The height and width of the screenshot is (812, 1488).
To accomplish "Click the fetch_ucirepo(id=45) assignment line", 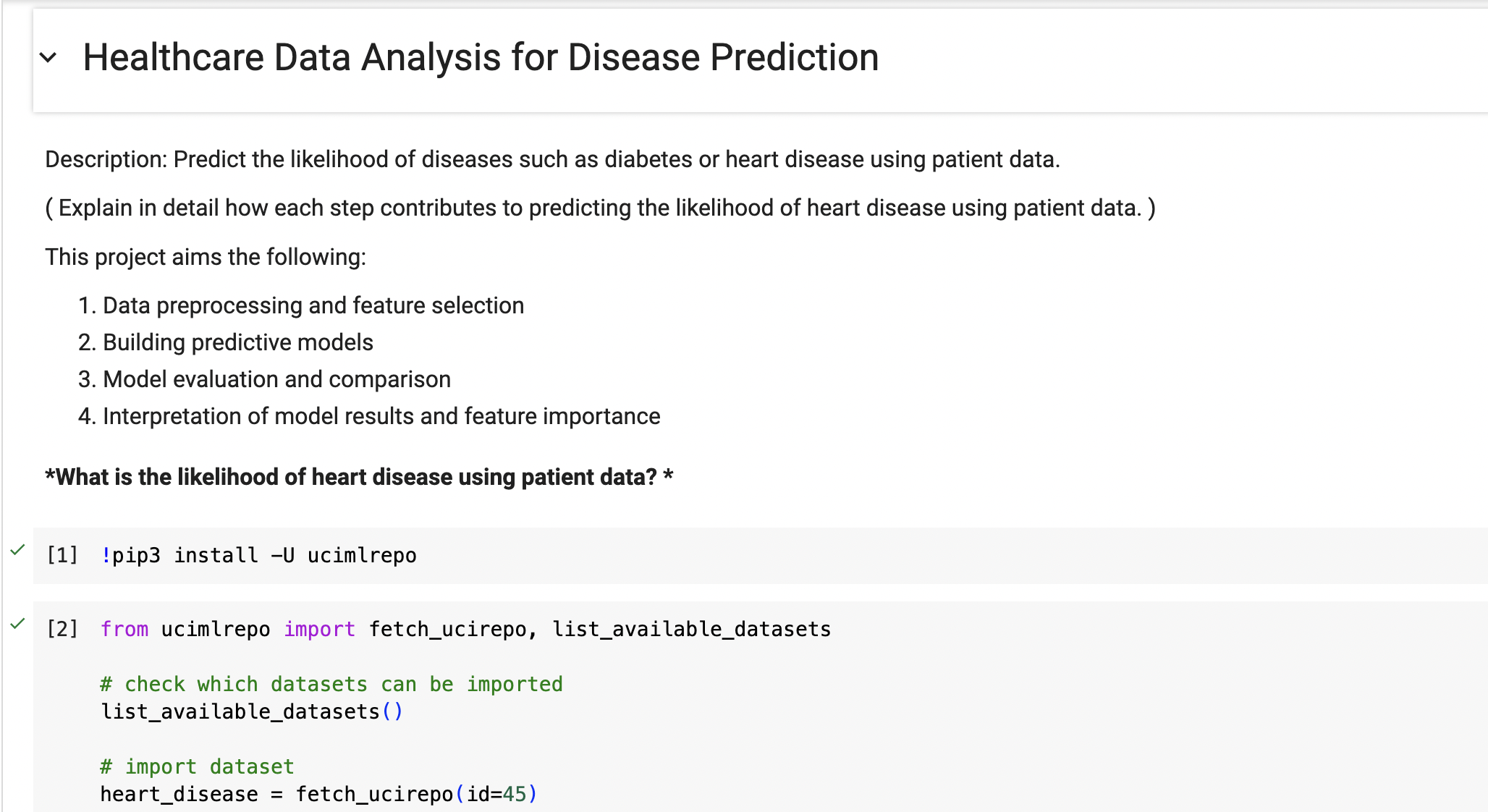I will point(318,793).
